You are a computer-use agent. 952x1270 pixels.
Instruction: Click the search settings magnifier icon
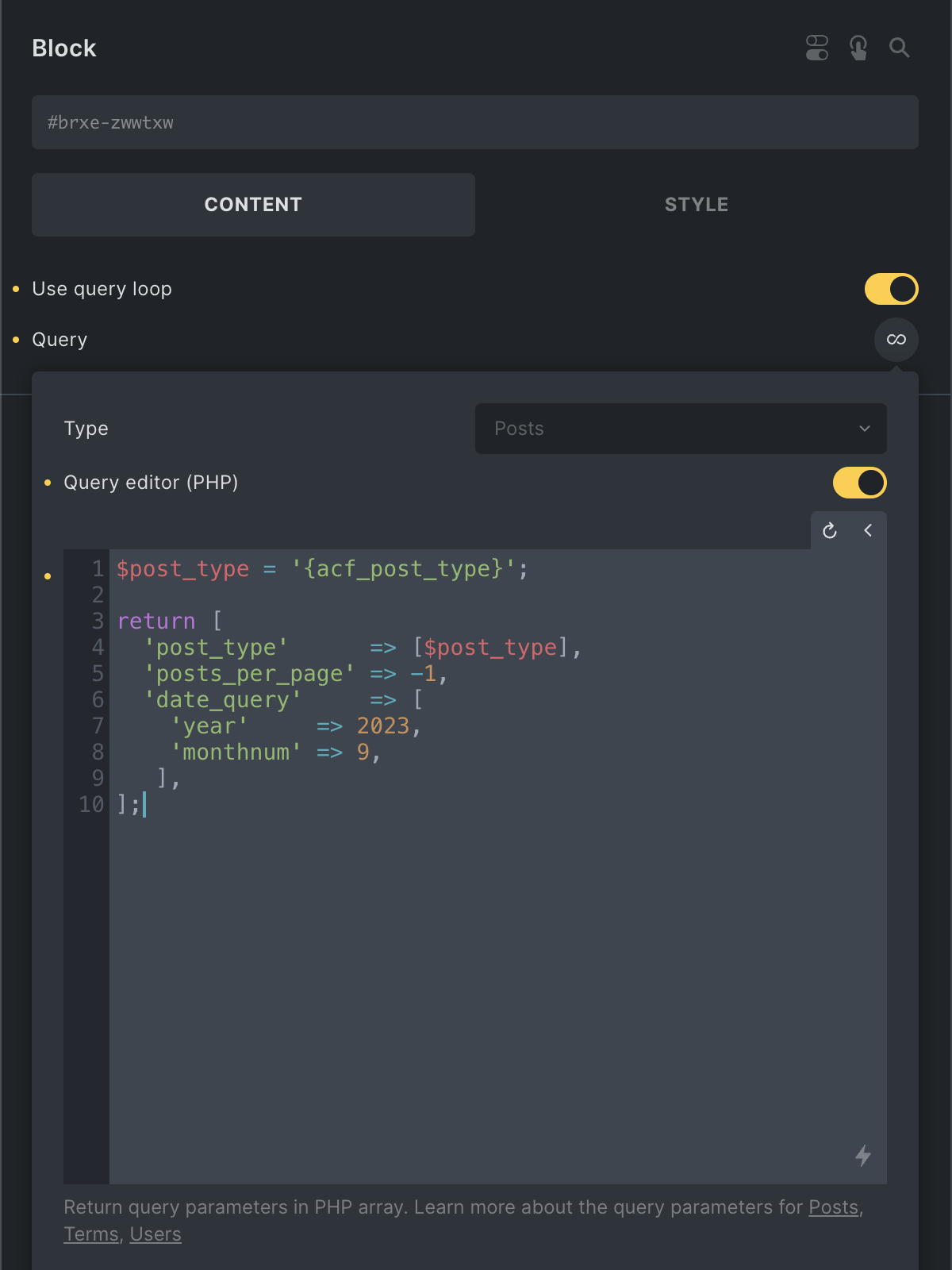click(899, 48)
